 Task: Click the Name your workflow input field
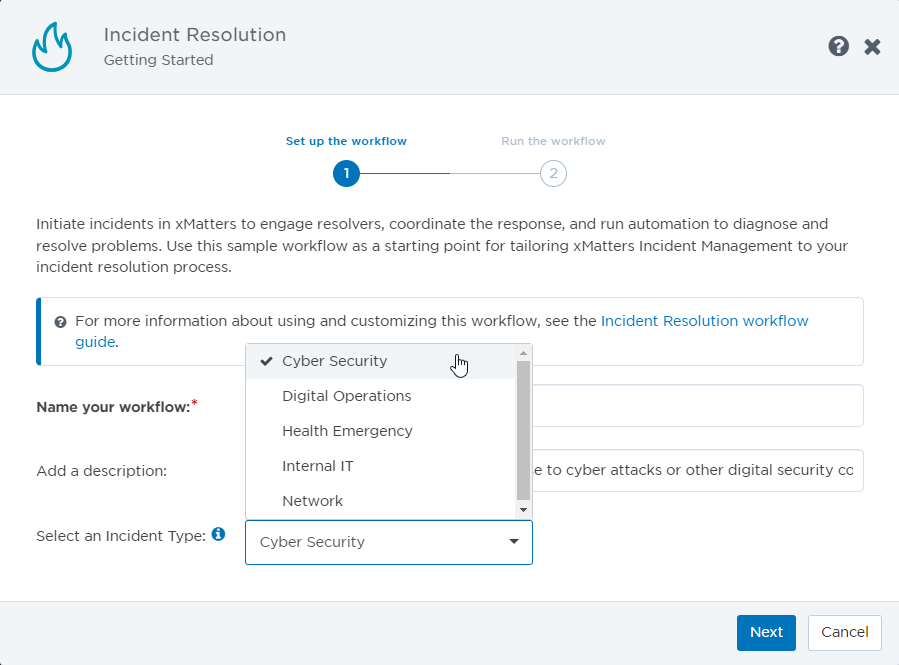point(697,406)
